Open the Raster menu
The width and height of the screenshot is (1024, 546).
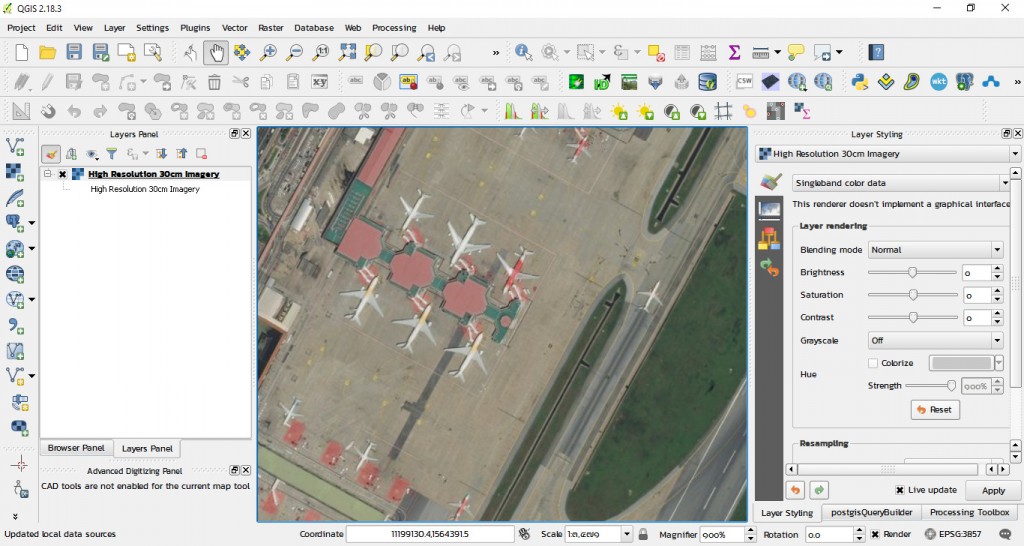click(x=270, y=28)
